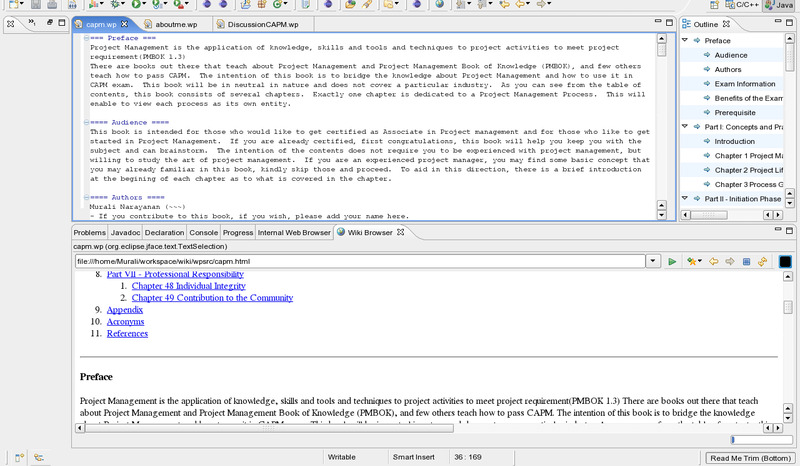
Task: Open the DiscussionCAPM.wp editor tab
Action: coord(248,23)
